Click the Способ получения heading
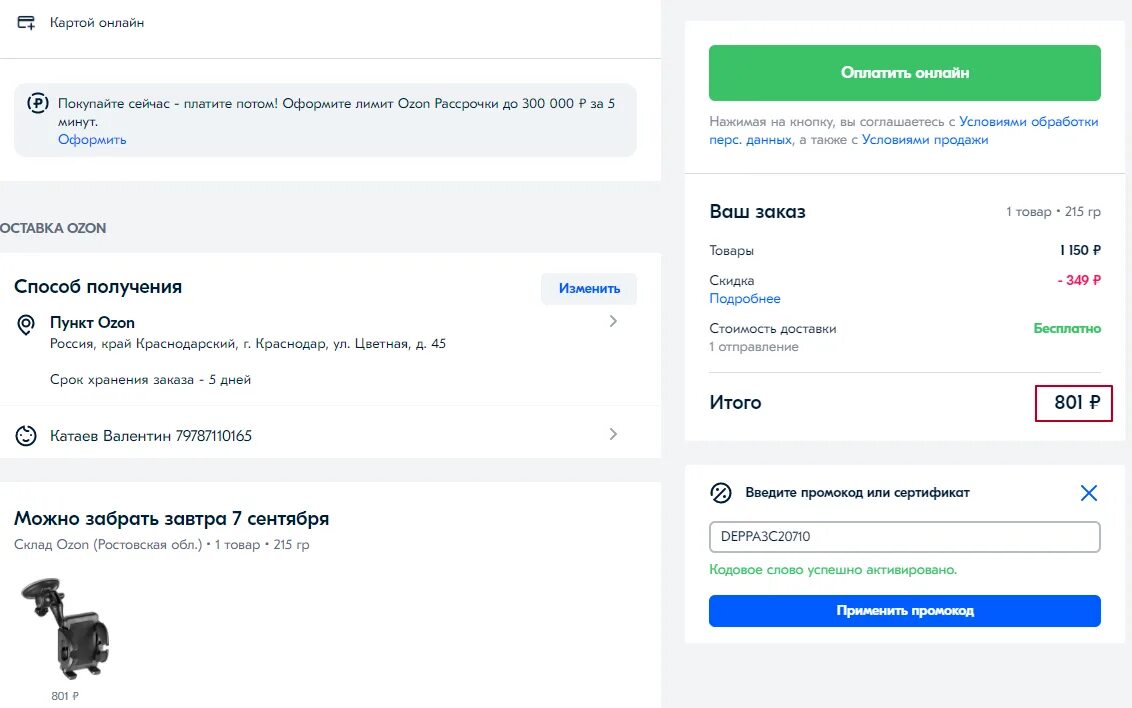The height and width of the screenshot is (708, 1132). (98, 287)
